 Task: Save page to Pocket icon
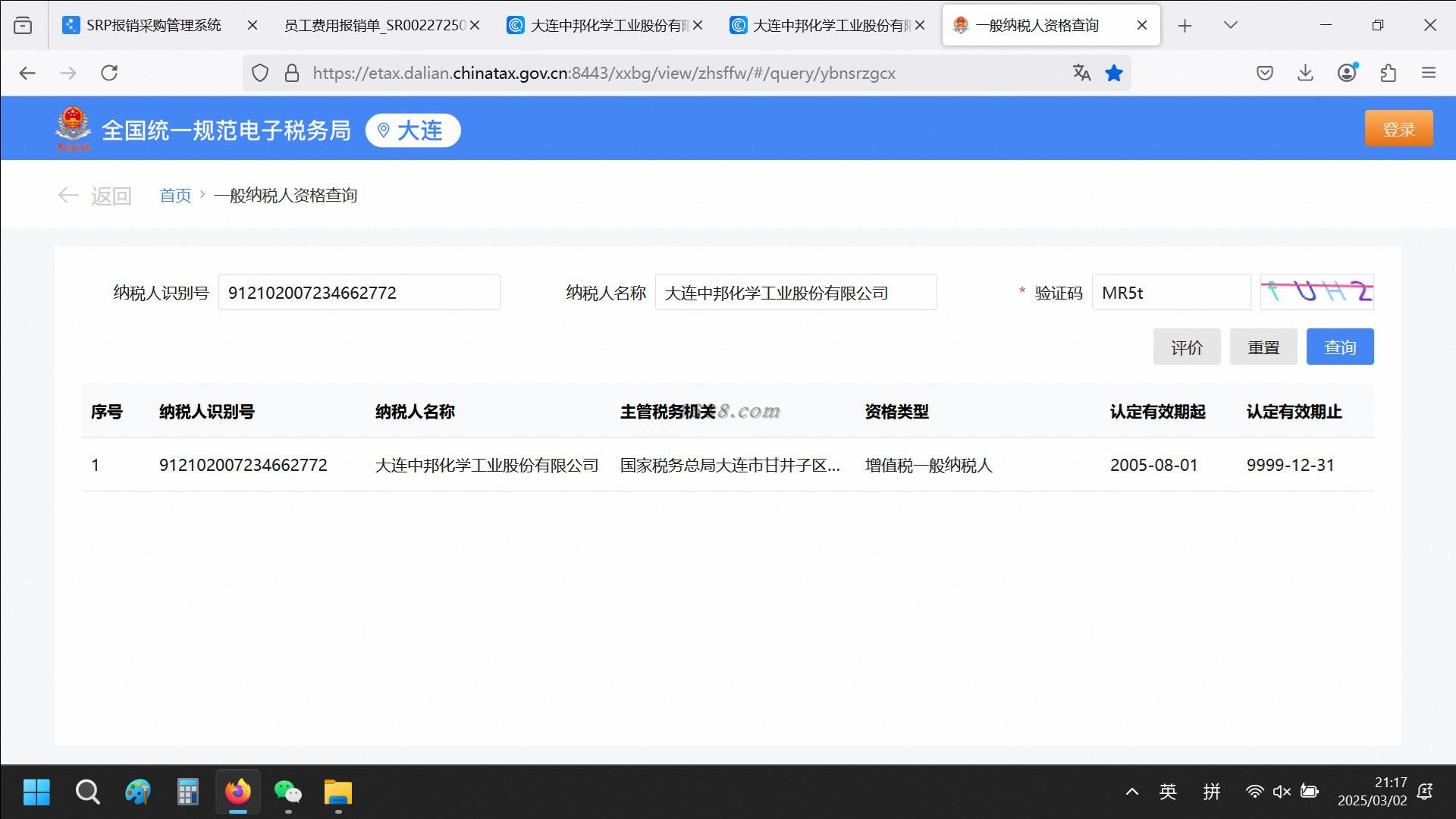pos(1264,73)
